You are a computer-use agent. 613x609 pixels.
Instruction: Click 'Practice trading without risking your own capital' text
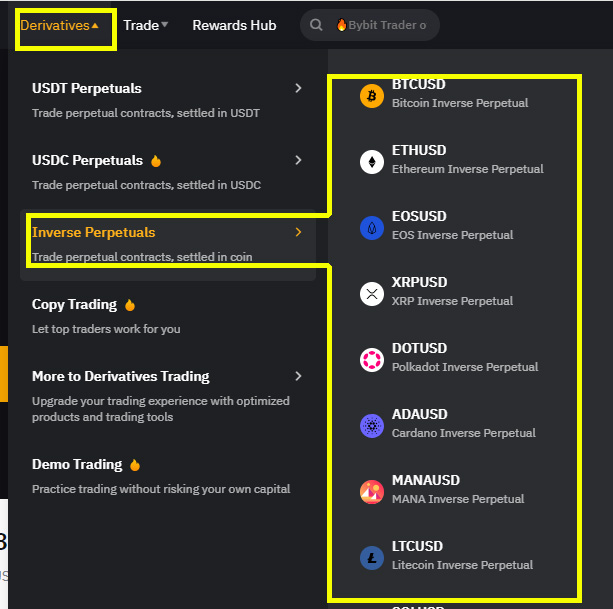point(161,489)
